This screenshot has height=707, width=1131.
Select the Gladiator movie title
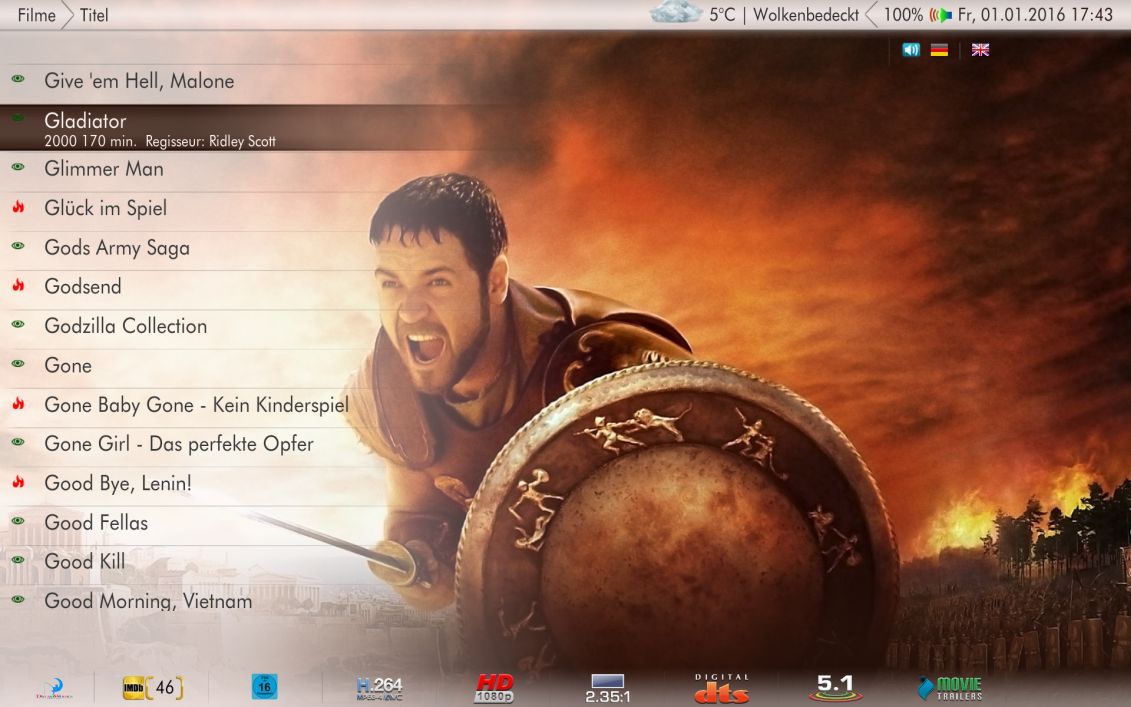click(85, 120)
